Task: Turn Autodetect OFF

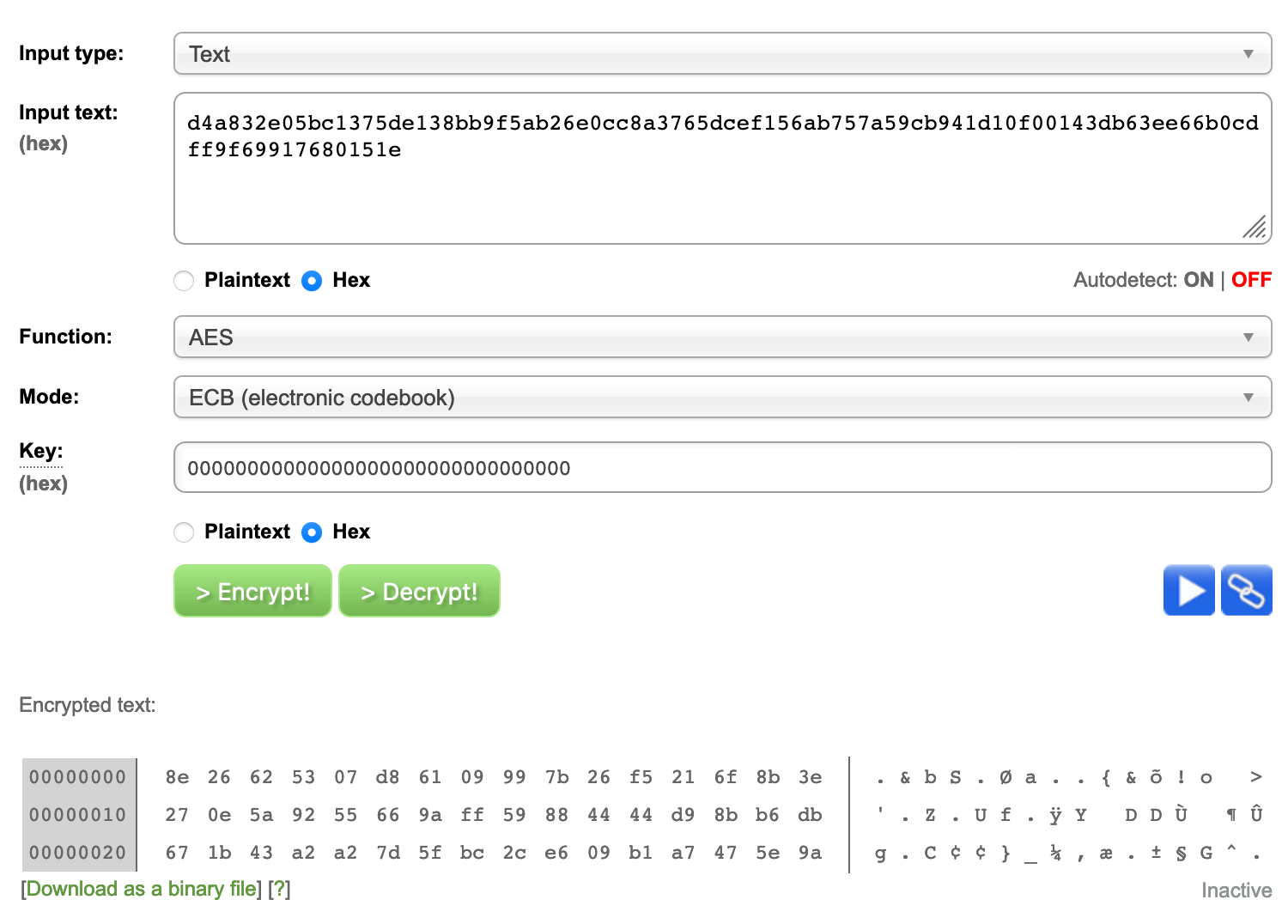Action: [1251, 280]
